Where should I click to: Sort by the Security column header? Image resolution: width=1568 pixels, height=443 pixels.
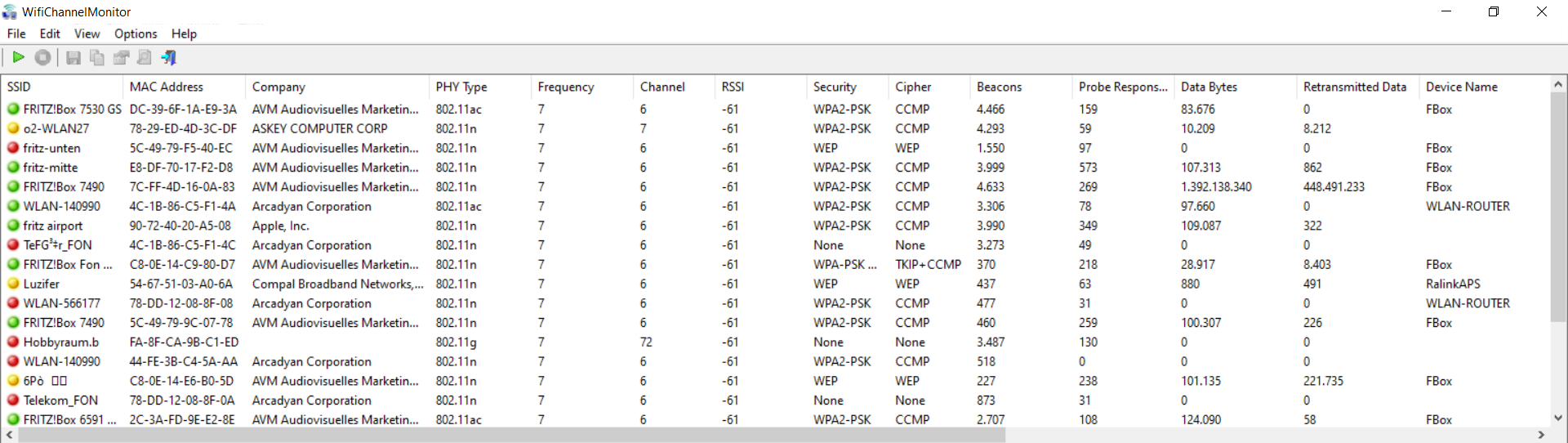pos(848,87)
